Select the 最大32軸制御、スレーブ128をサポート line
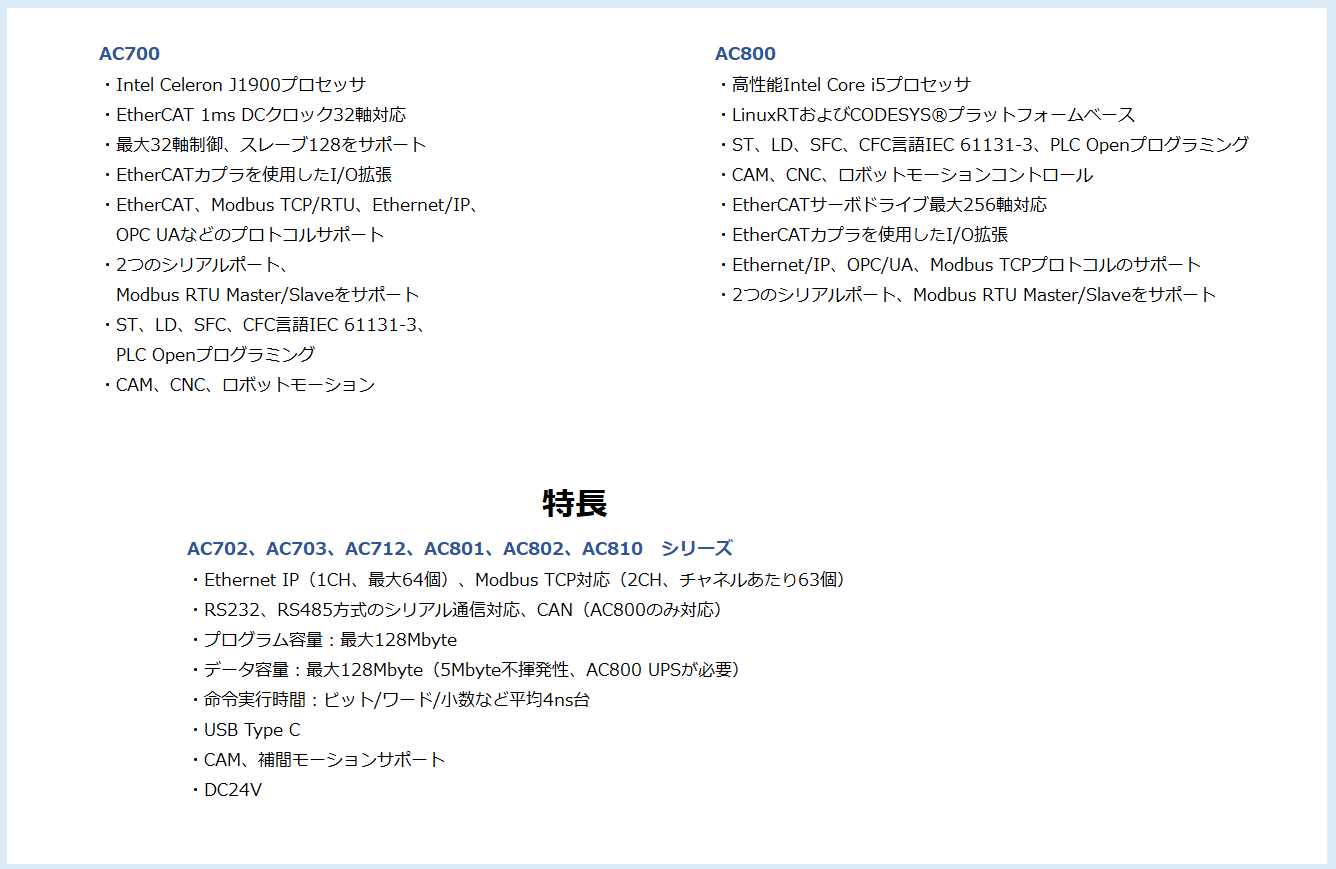Image resolution: width=1336 pixels, height=869 pixels. 264,145
